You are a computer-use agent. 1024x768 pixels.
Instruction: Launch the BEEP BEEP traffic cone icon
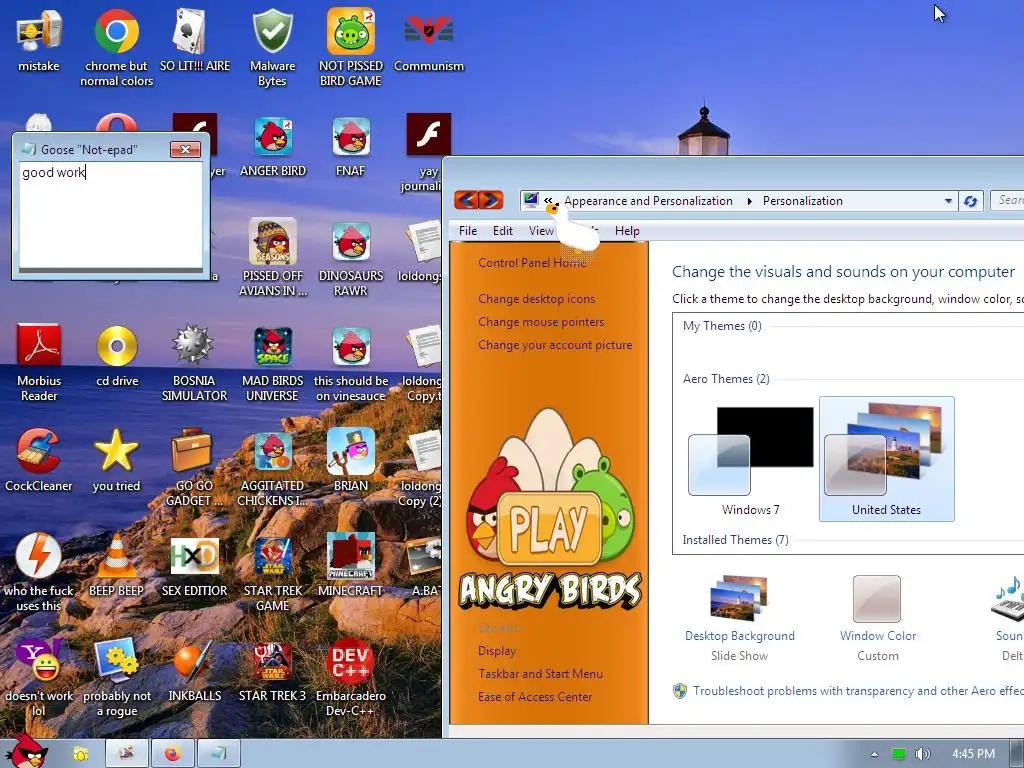tap(116, 565)
